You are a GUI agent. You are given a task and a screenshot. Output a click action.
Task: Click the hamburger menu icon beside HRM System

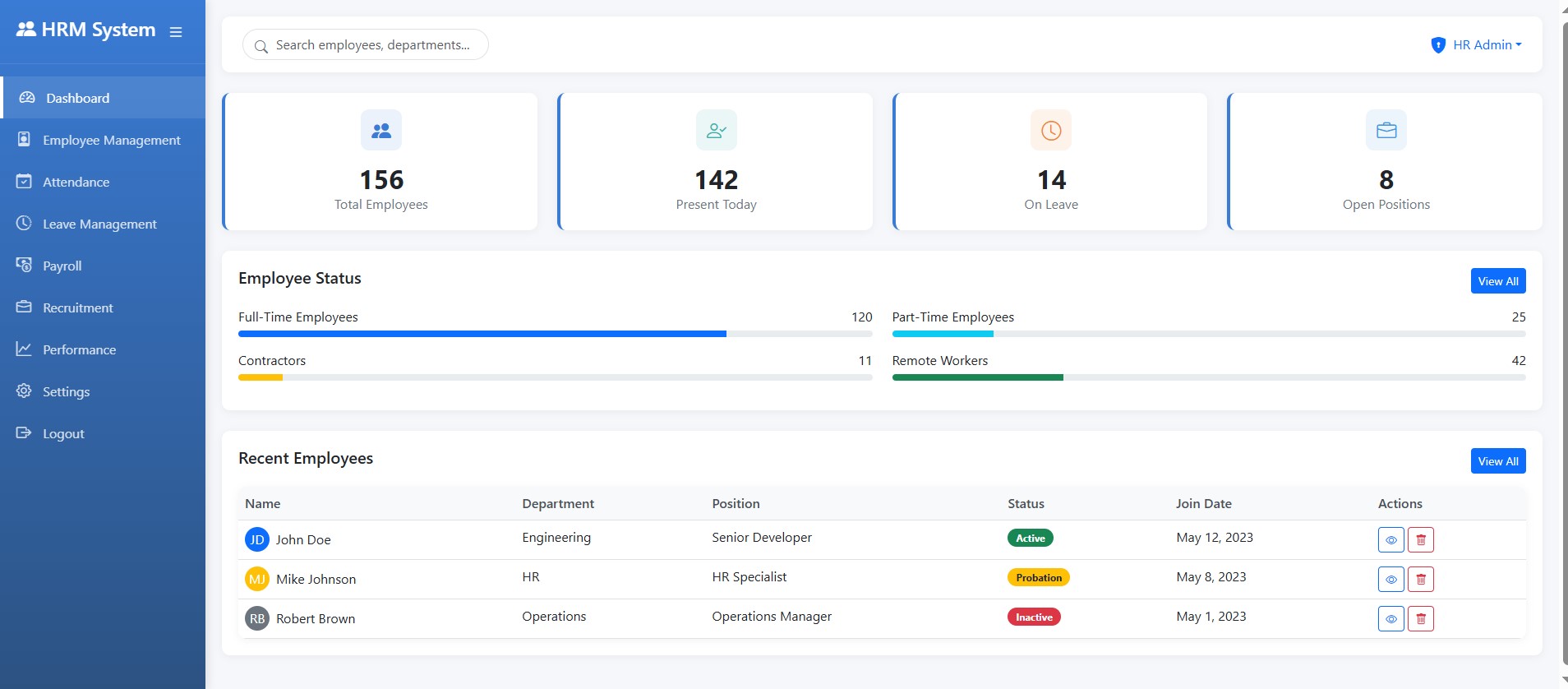click(176, 32)
